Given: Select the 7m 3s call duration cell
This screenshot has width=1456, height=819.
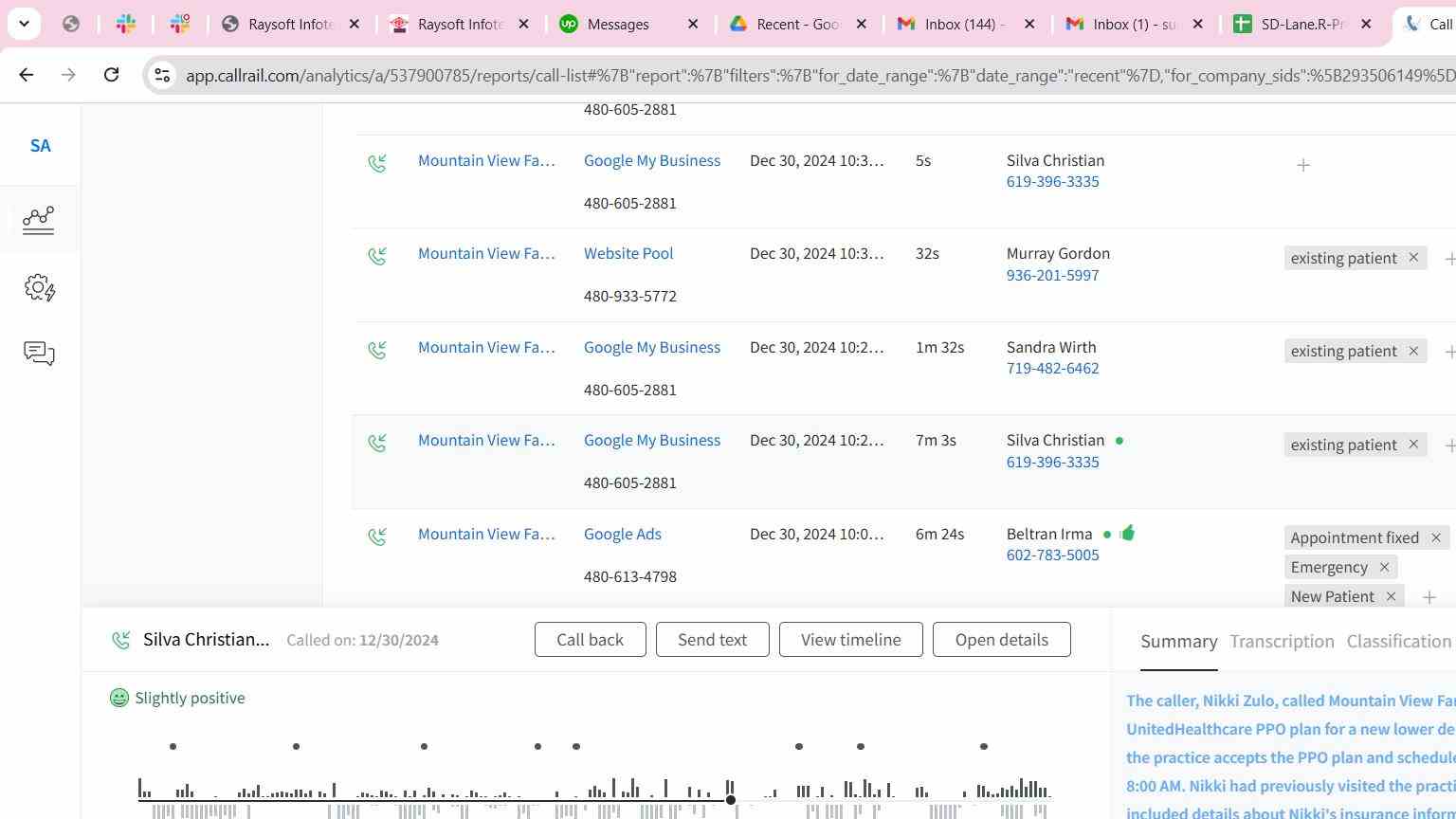Looking at the screenshot, I should [x=936, y=440].
